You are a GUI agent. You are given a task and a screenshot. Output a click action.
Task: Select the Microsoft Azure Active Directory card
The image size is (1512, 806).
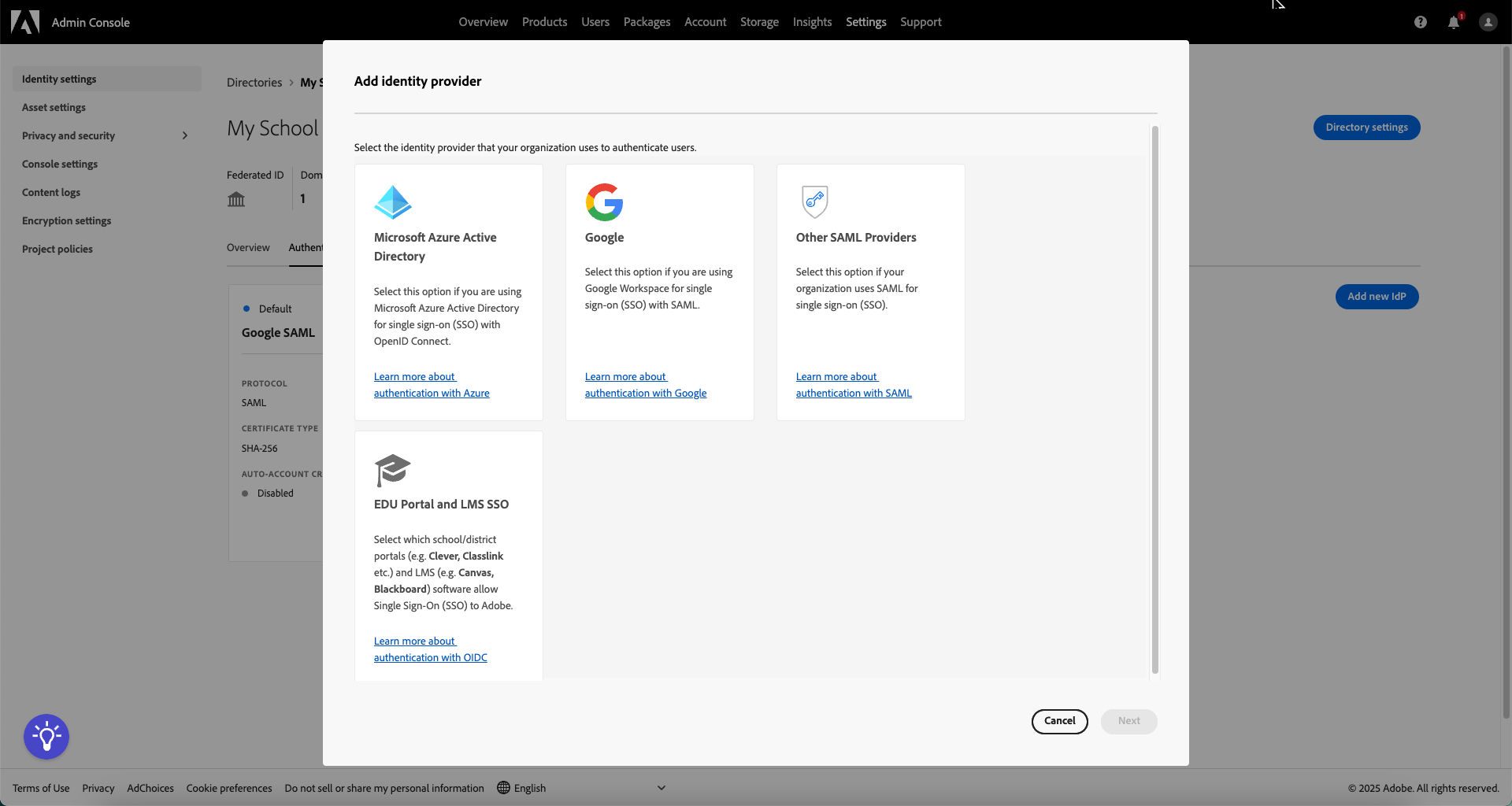449,292
